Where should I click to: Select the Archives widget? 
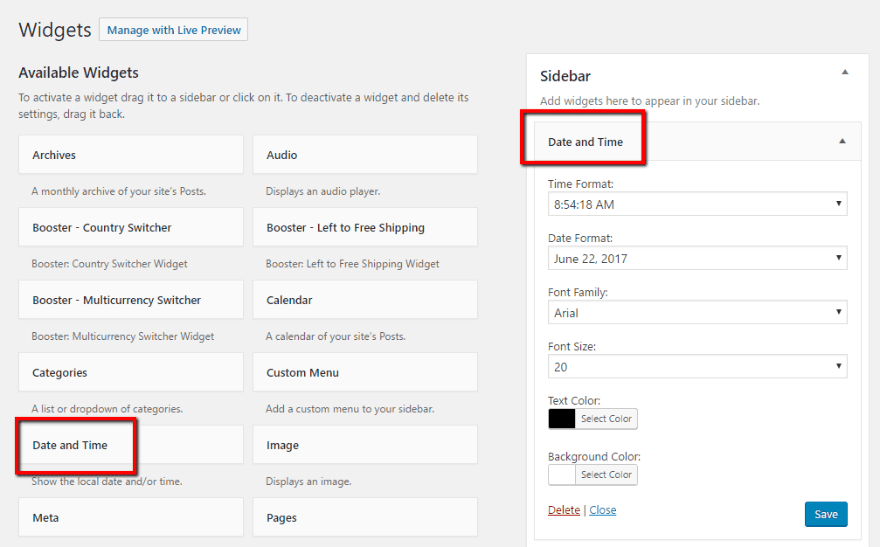[130, 155]
